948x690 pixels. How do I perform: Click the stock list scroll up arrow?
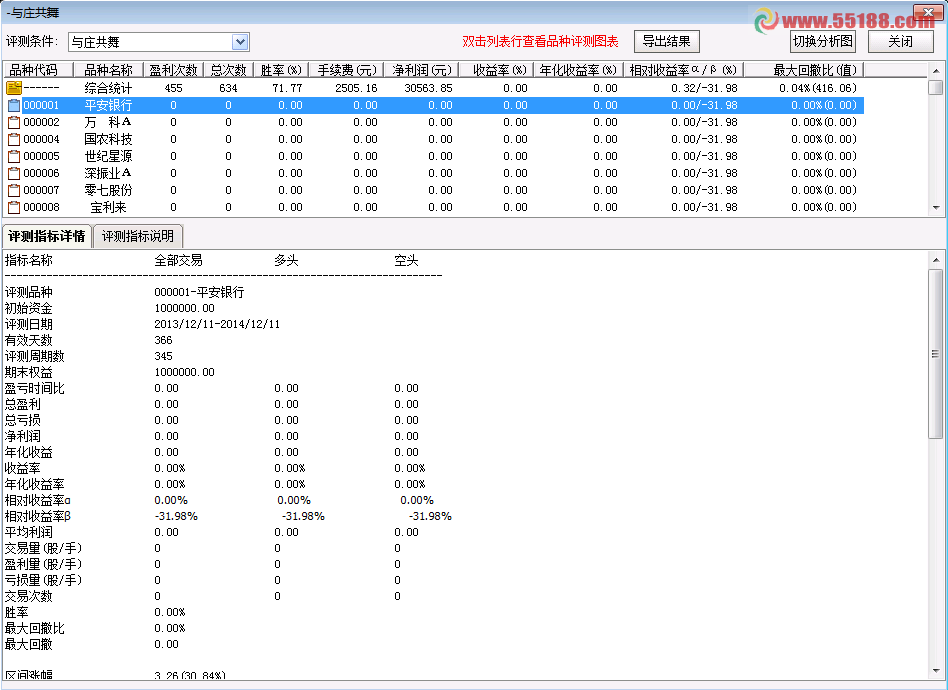[x=936, y=70]
